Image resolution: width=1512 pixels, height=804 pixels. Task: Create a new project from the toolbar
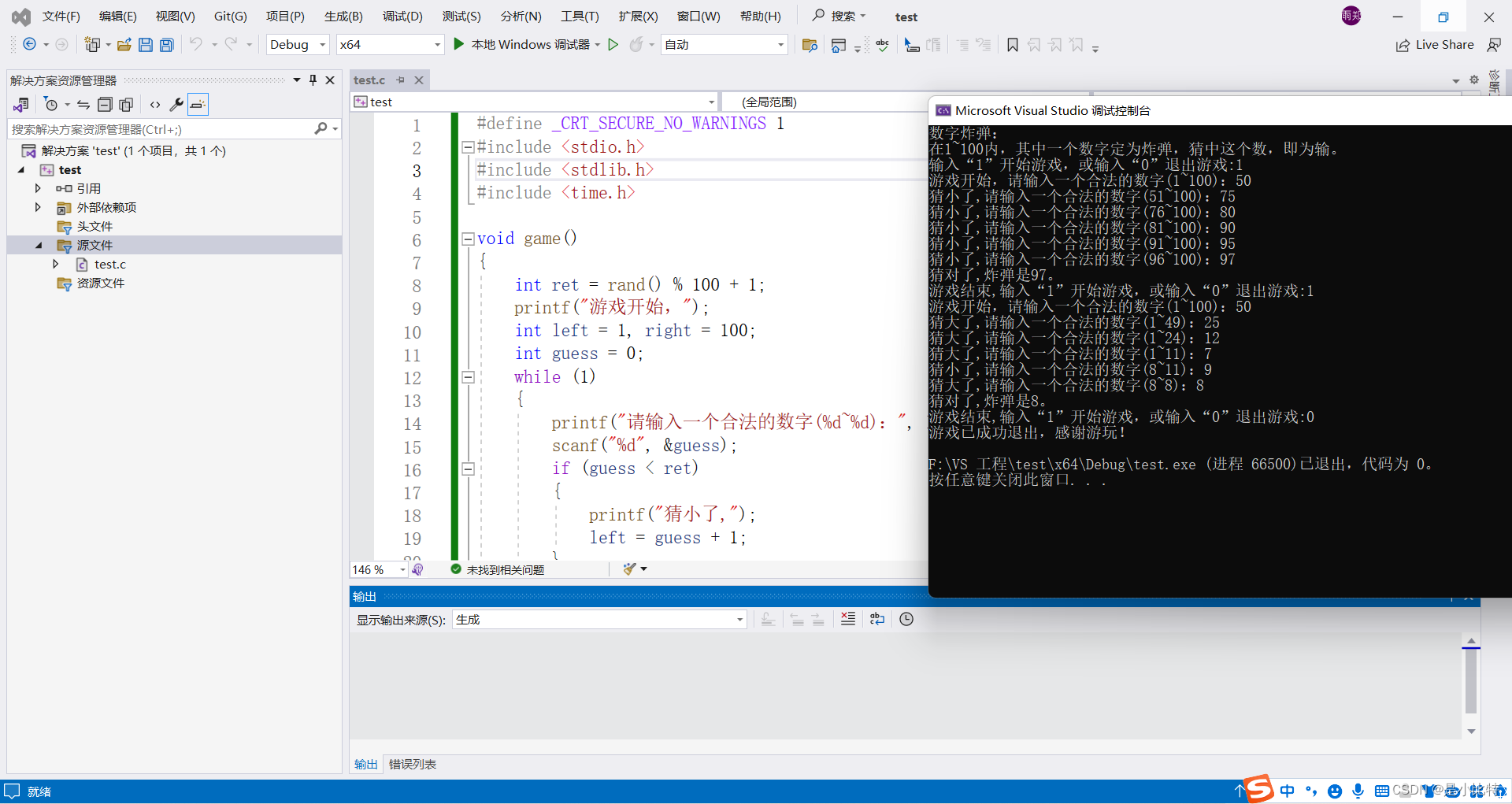pos(92,45)
